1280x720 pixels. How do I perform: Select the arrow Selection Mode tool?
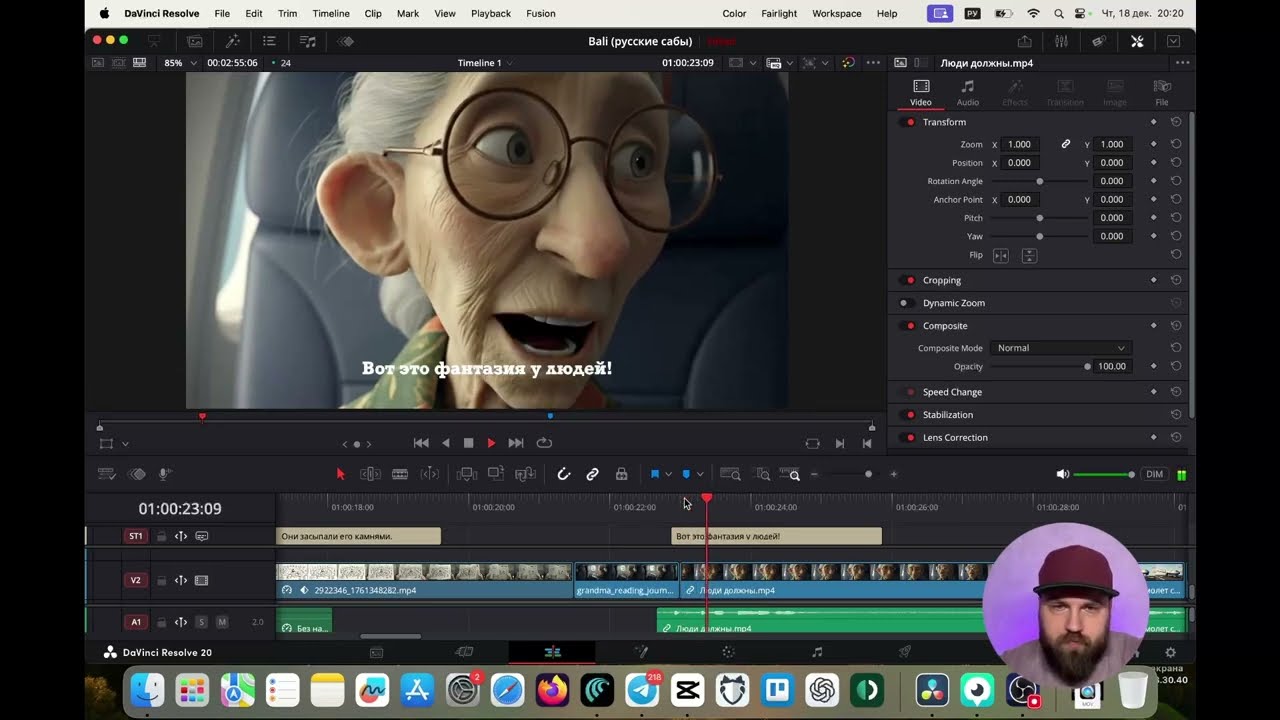(340, 474)
